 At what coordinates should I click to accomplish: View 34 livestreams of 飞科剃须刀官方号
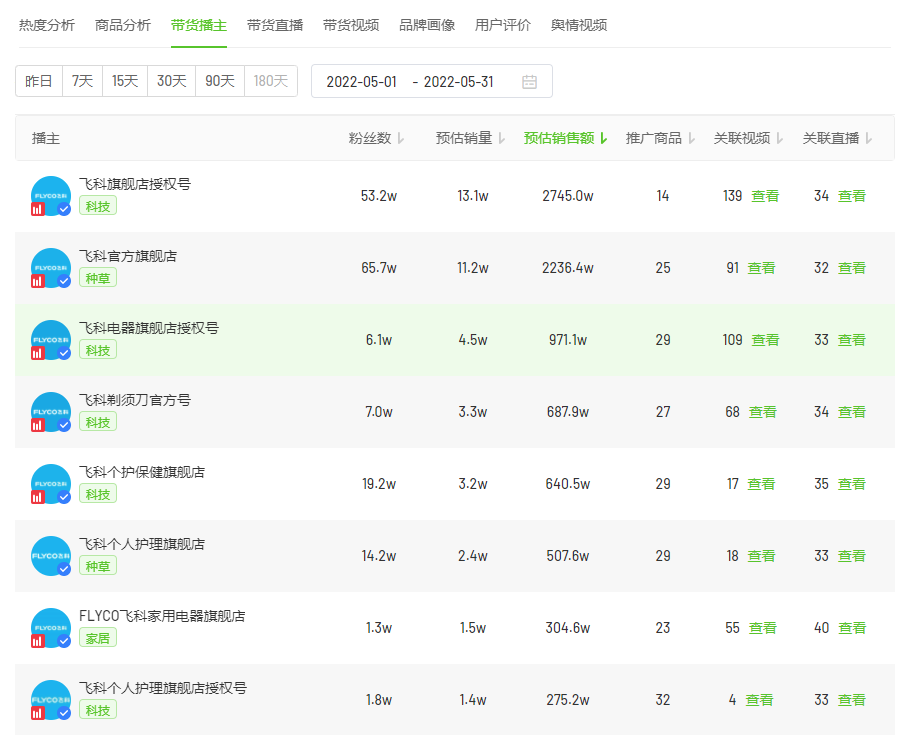pyautogui.click(x=852, y=412)
